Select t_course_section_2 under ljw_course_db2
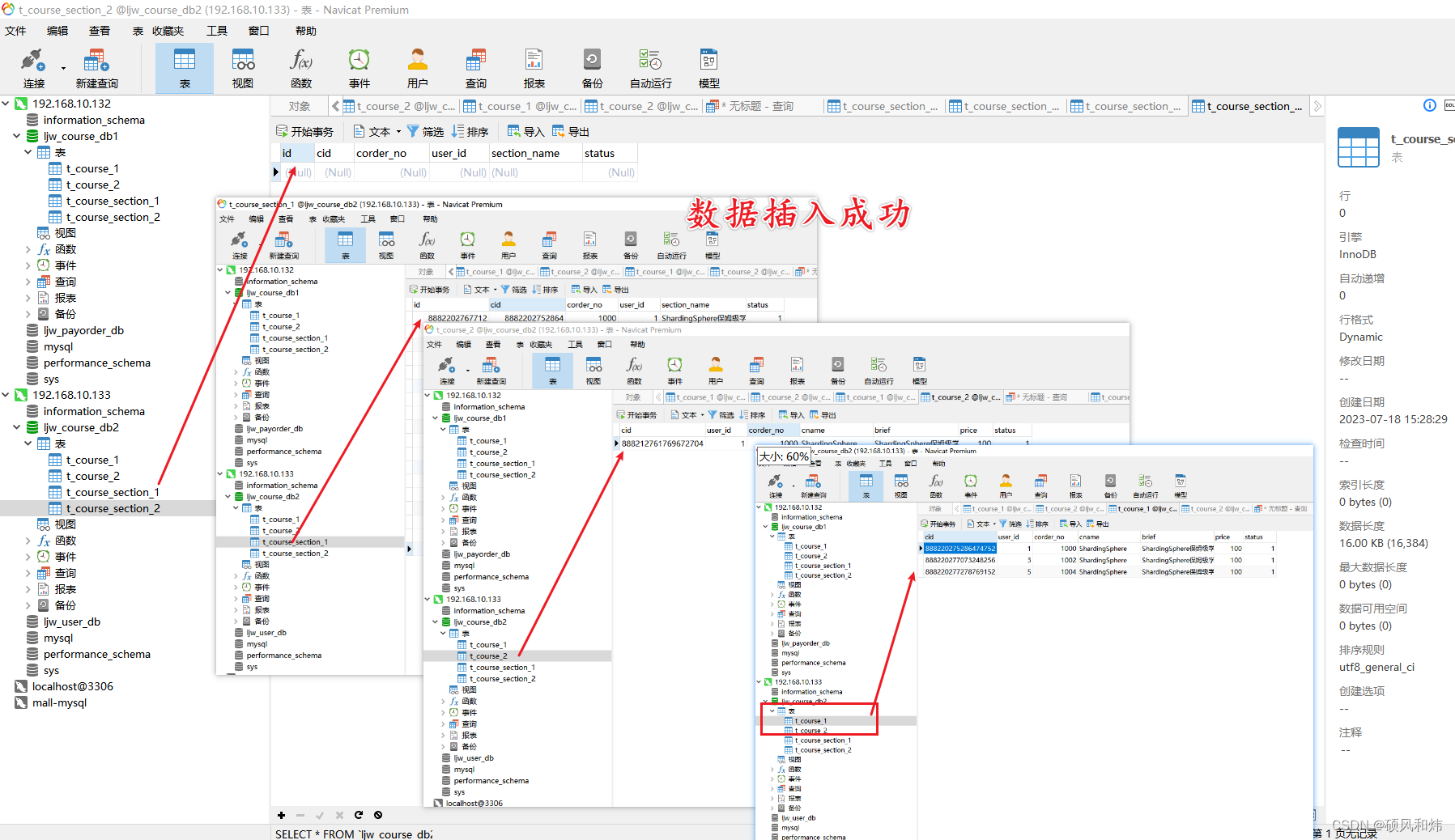 pos(113,508)
